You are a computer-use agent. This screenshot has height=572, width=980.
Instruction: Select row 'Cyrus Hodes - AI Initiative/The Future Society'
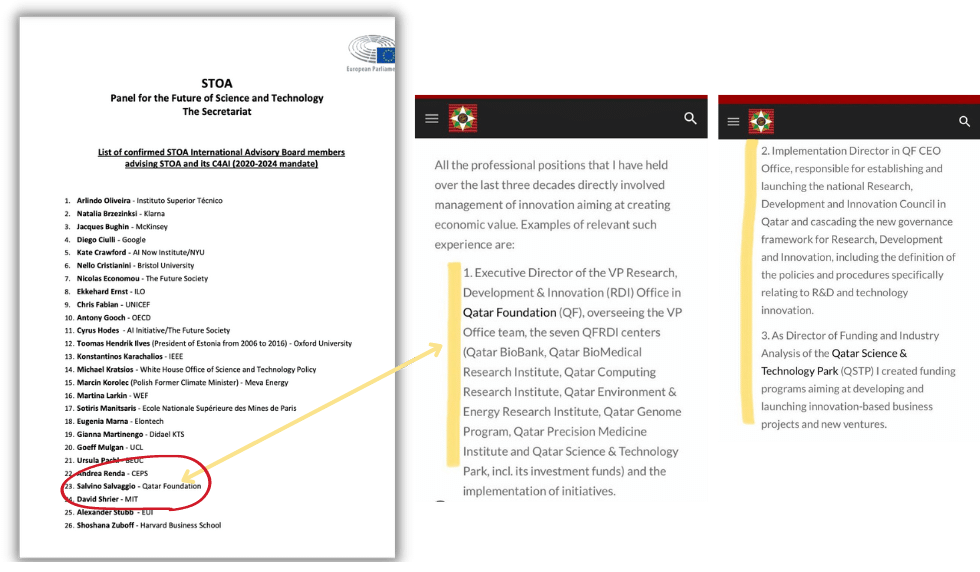147,331
